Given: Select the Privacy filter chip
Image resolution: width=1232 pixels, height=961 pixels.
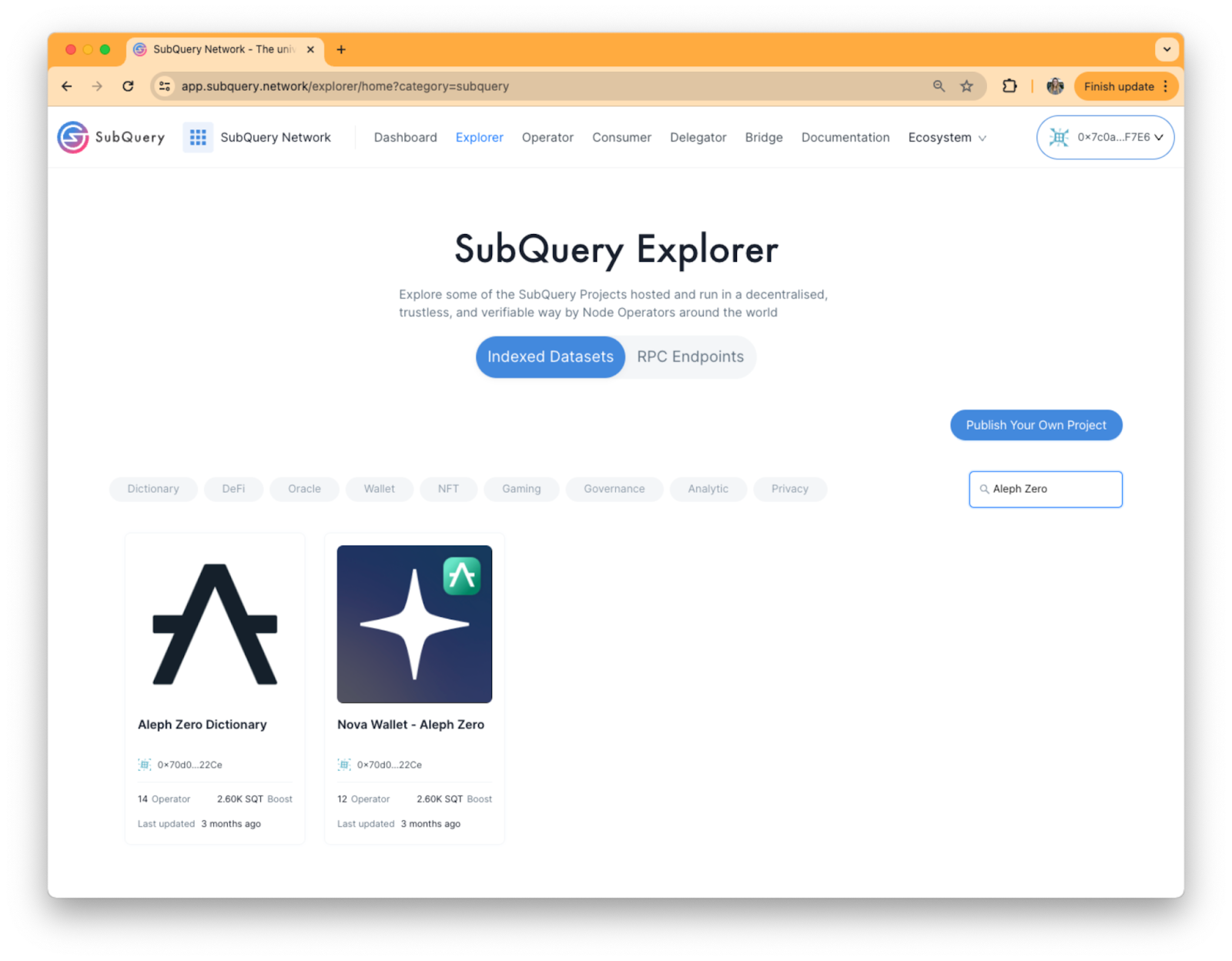Looking at the screenshot, I should (x=789, y=489).
